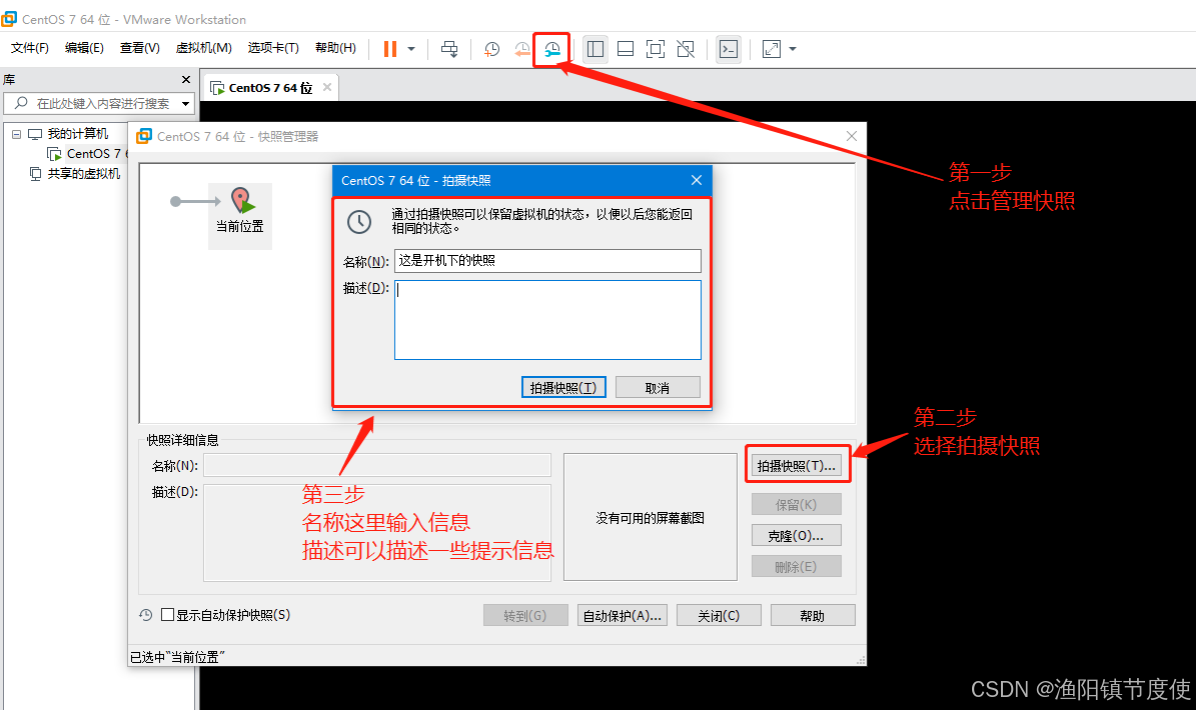Open the stretch display dropdown arrow
The height and width of the screenshot is (710, 1196).
793,49
